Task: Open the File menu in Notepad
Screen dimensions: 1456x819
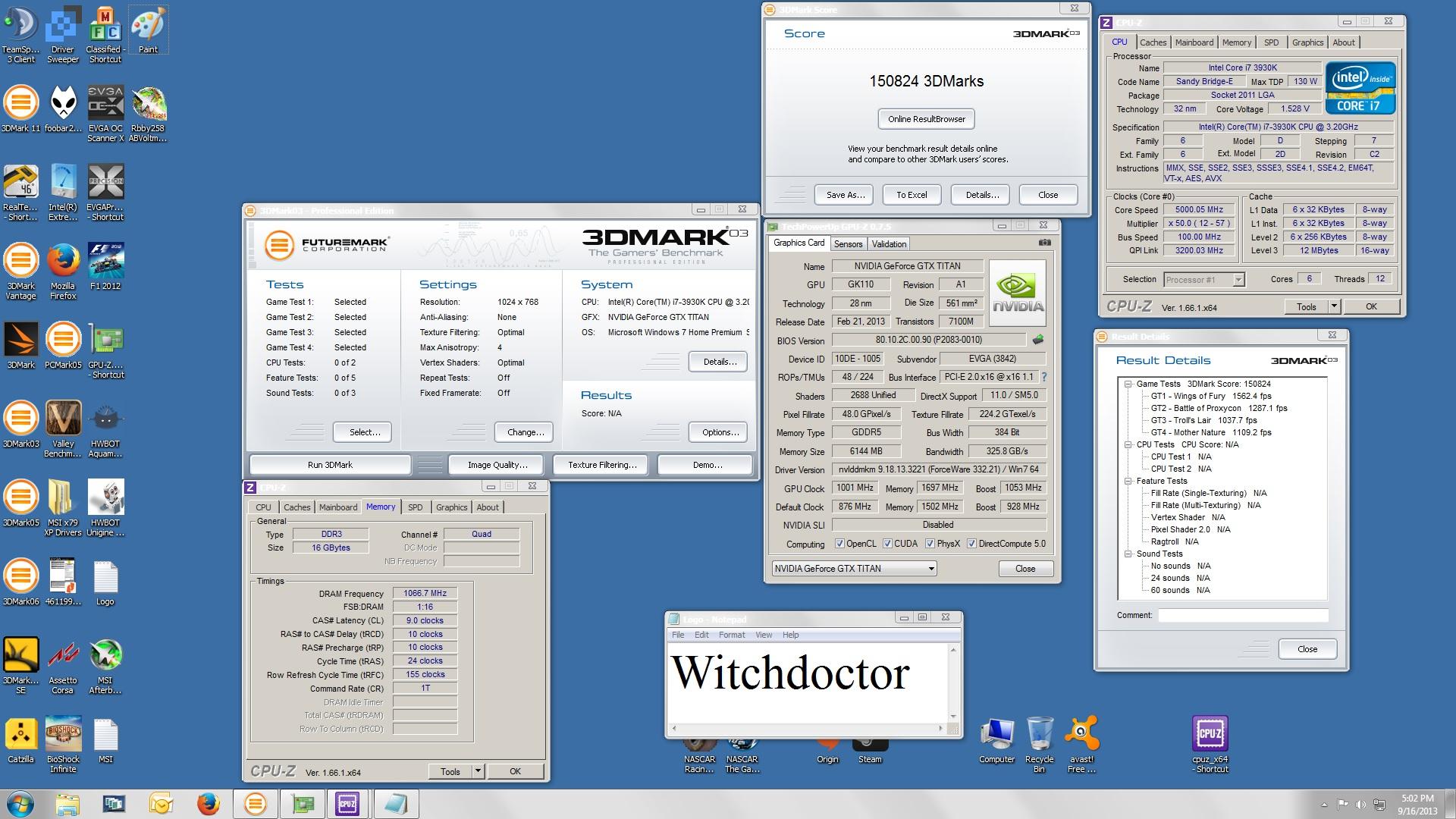Action: pyautogui.click(x=678, y=635)
